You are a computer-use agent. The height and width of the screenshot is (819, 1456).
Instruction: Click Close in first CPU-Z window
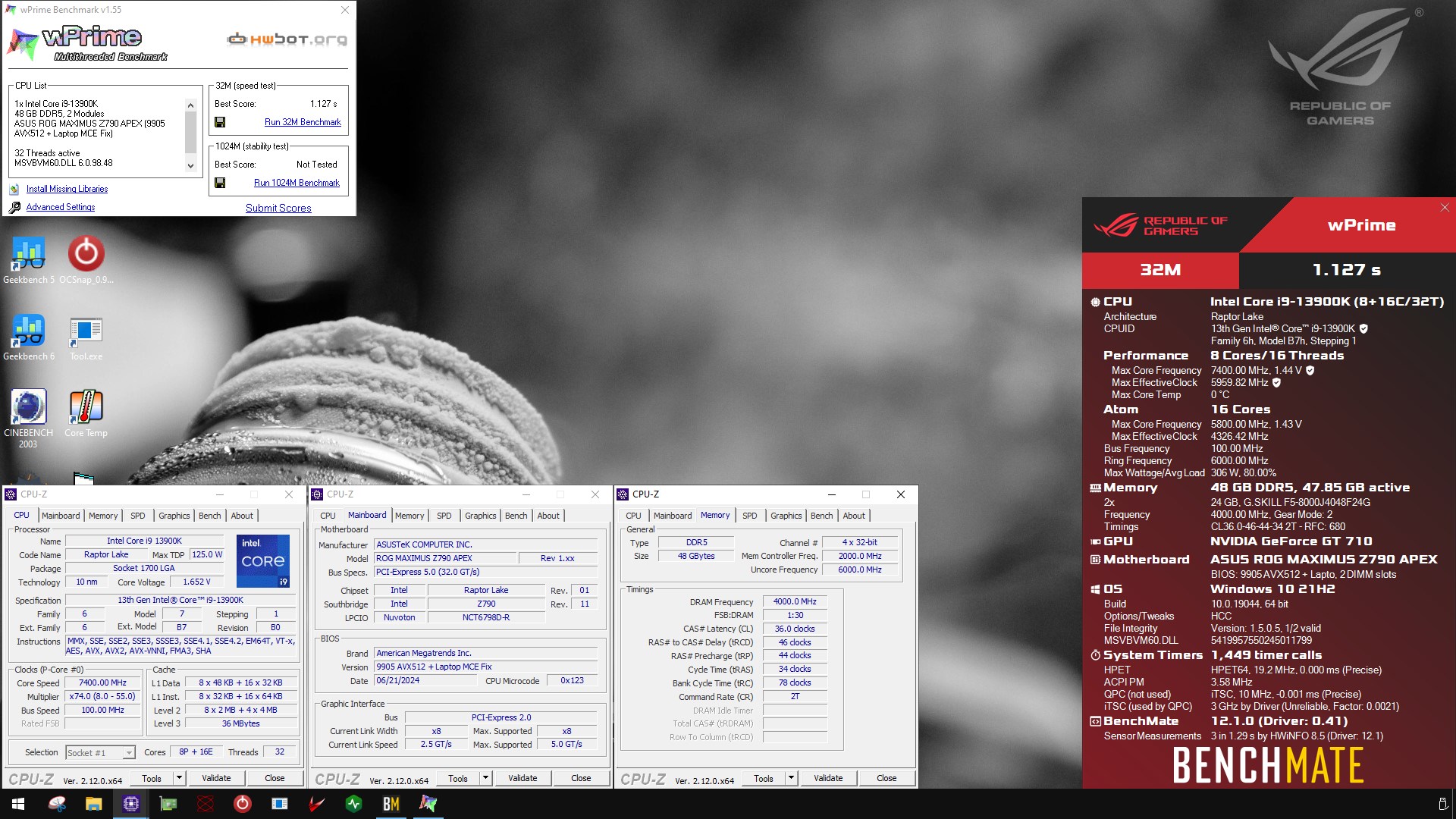[x=275, y=778]
